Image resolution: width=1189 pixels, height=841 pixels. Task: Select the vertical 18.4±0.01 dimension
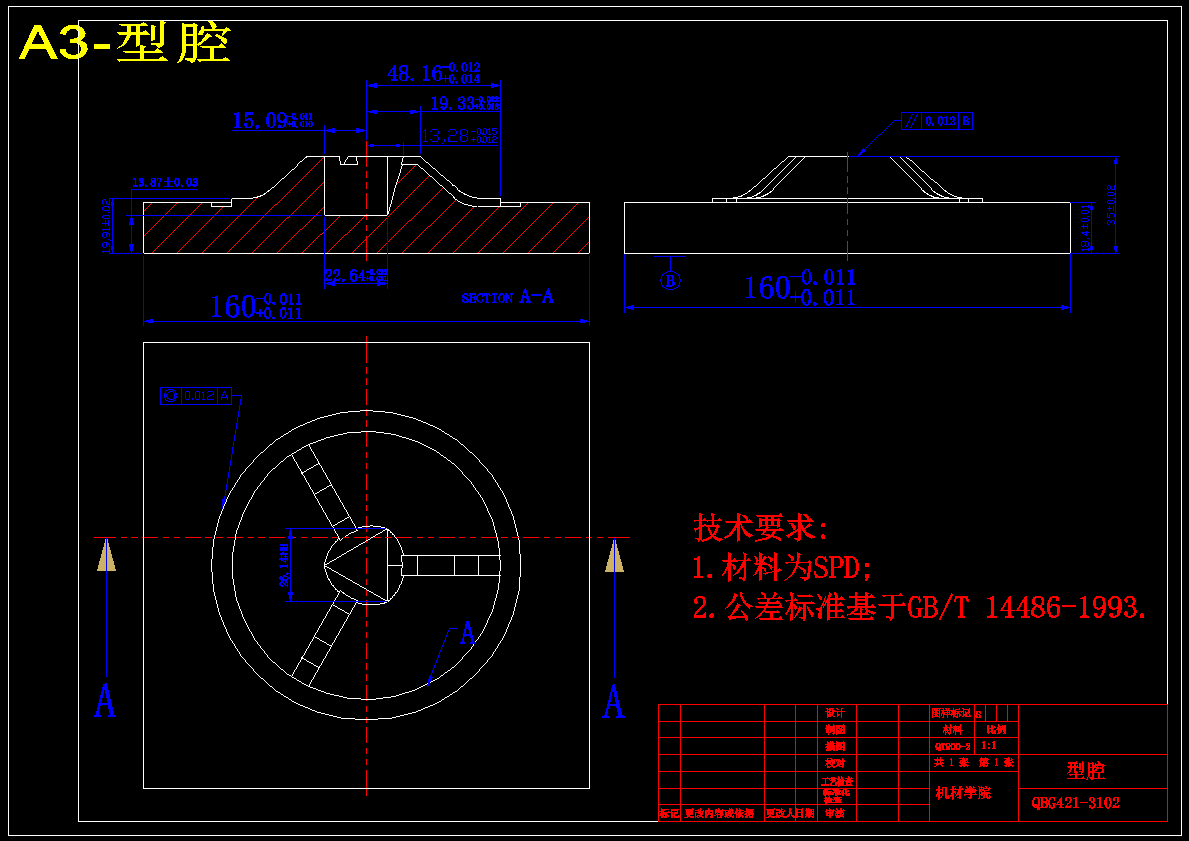point(1085,227)
